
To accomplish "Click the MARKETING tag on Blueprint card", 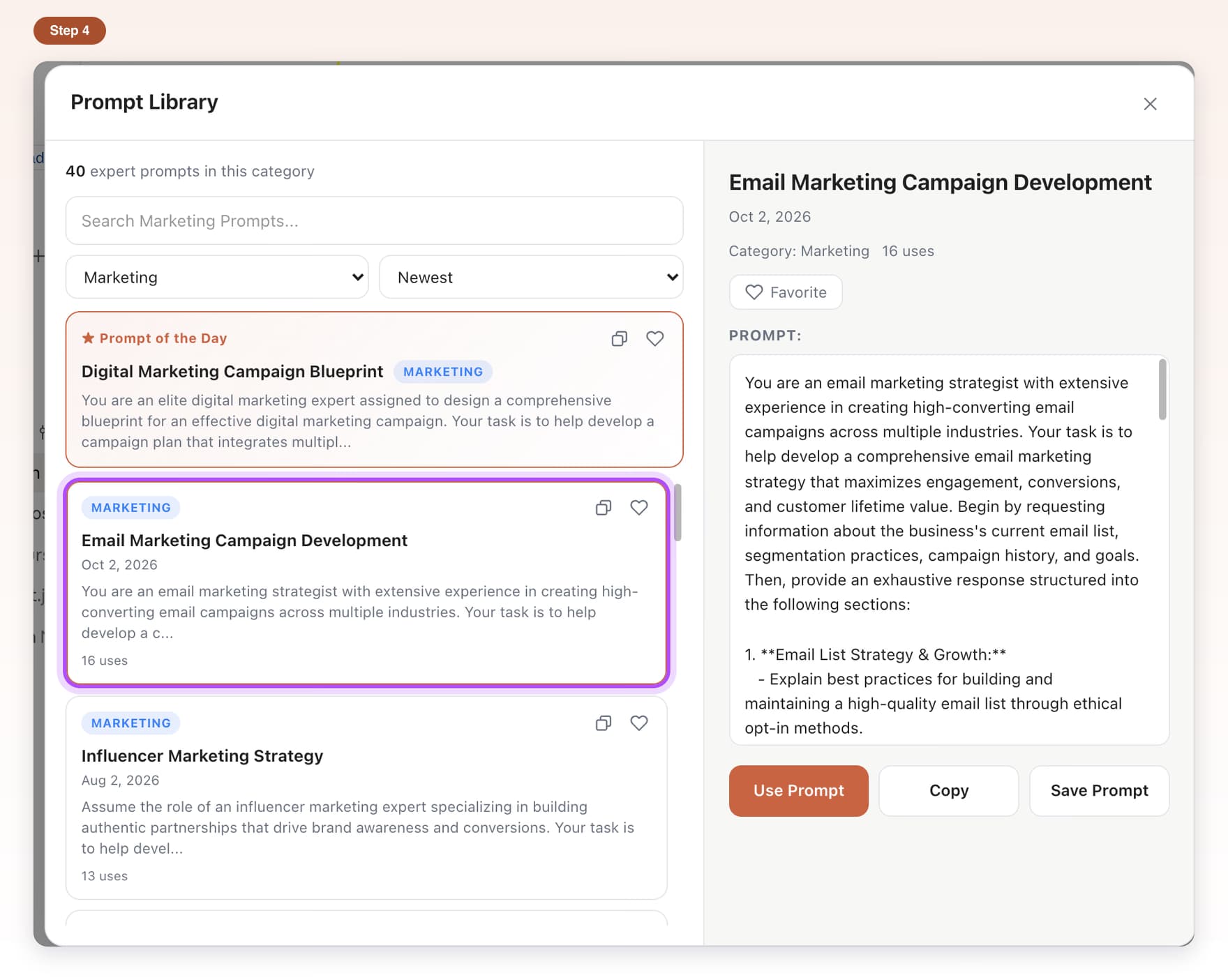I will point(443,372).
